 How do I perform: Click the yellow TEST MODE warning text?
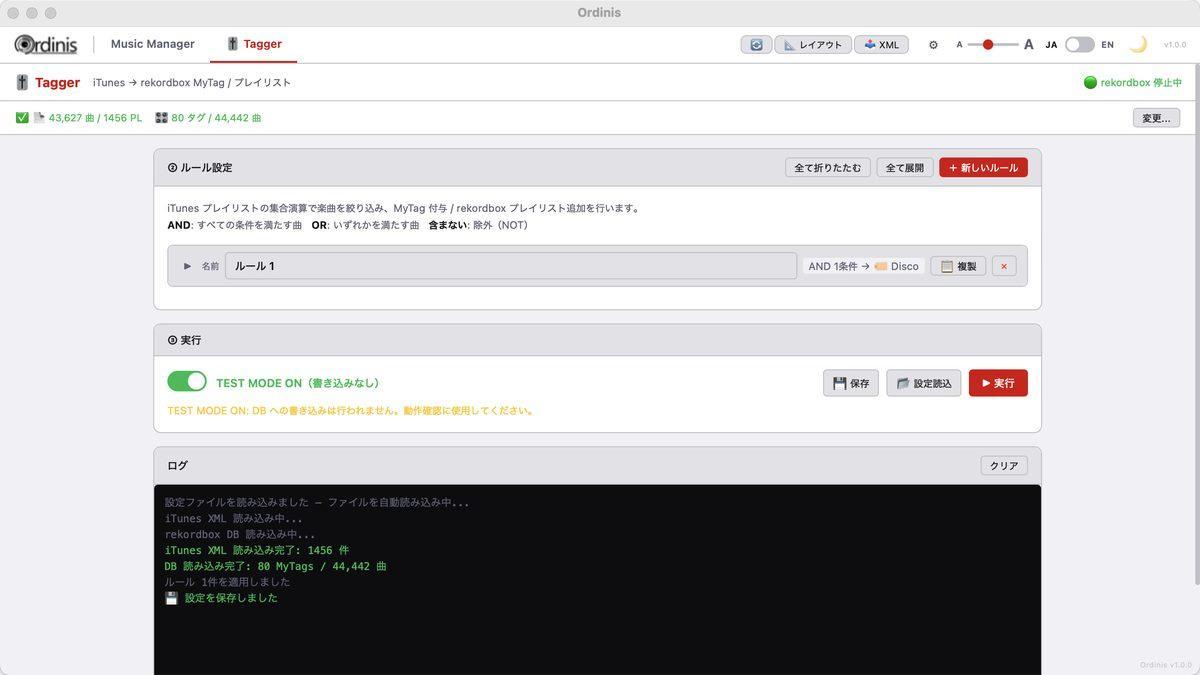351,411
